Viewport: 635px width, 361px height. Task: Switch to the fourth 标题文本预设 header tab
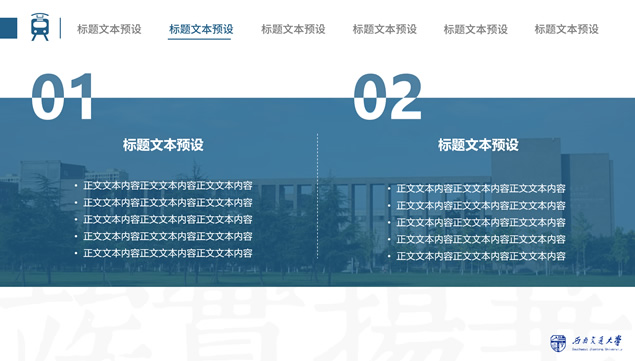384,29
